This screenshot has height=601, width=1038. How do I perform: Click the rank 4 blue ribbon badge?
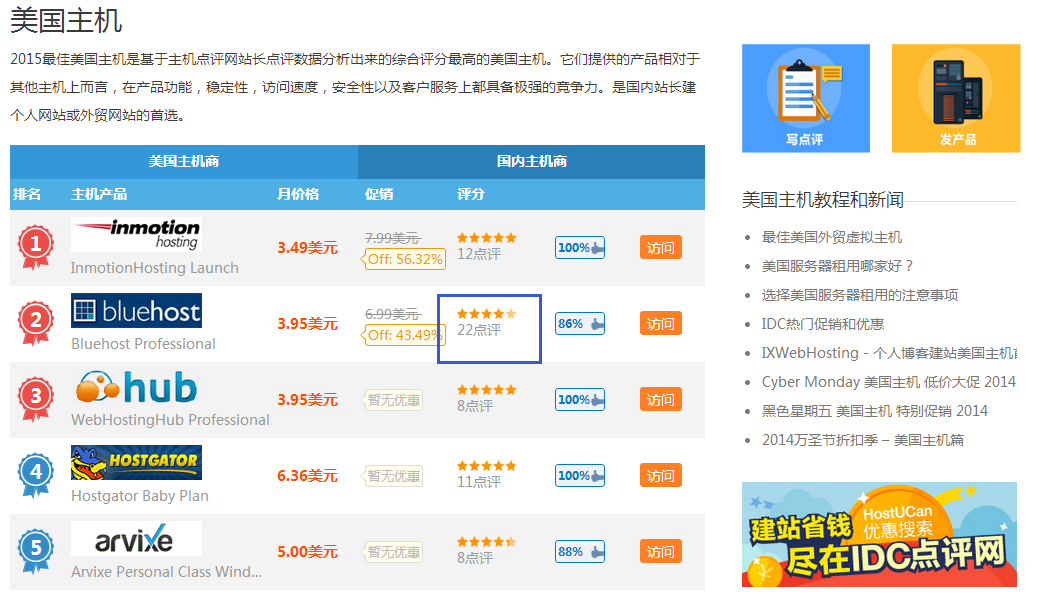[x=36, y=475]
